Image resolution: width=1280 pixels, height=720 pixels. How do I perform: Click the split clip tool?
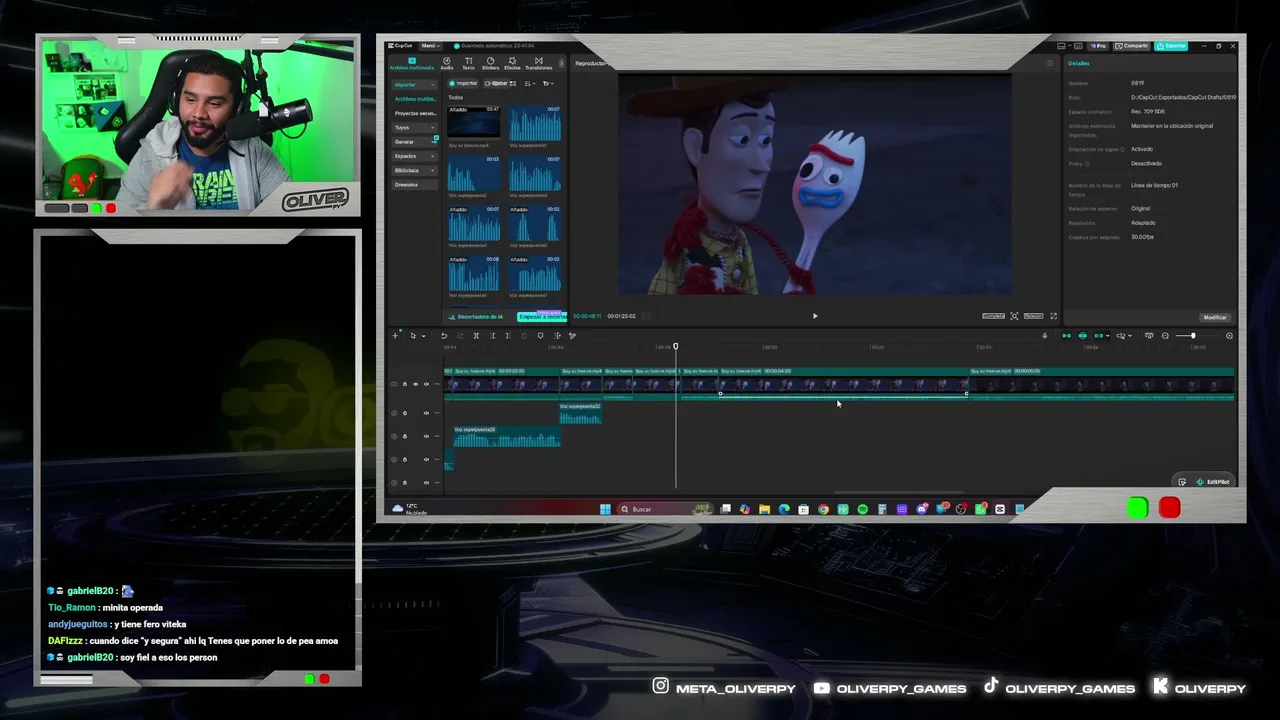(476, 336)
